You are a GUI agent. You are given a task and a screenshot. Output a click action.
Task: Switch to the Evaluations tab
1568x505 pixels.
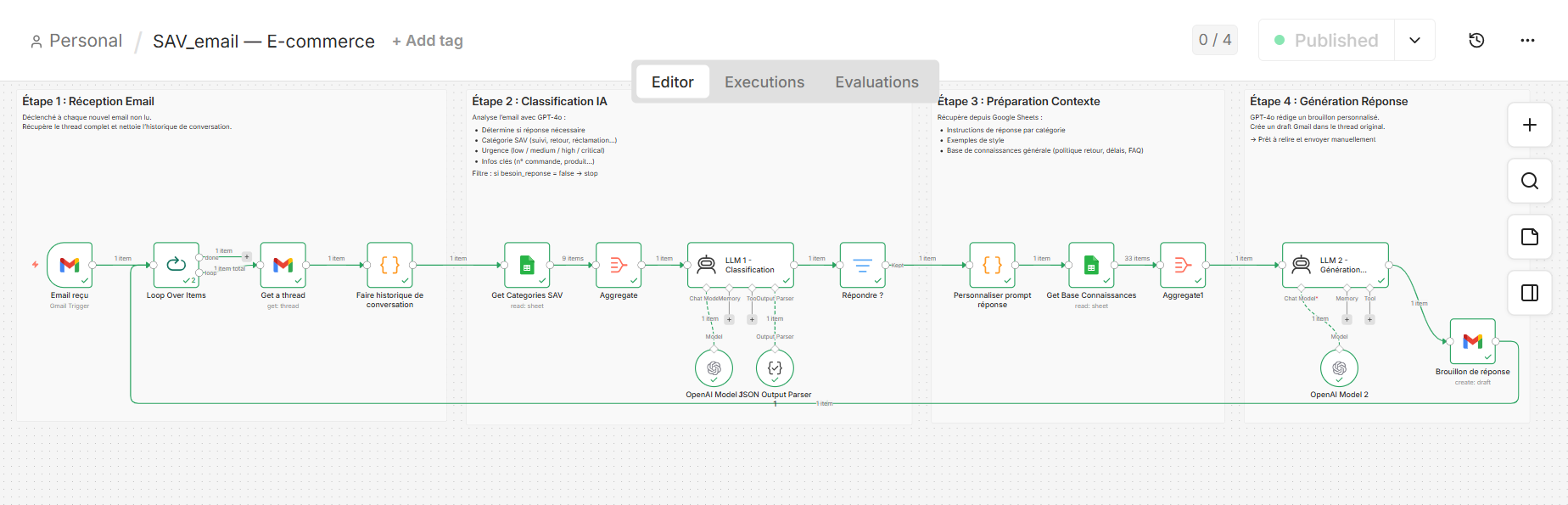[x=876, y=81]
